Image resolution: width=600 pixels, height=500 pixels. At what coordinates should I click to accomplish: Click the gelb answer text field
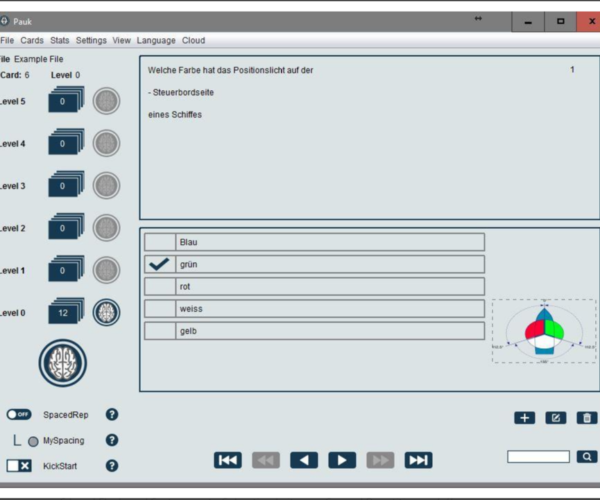click(330, 331)
